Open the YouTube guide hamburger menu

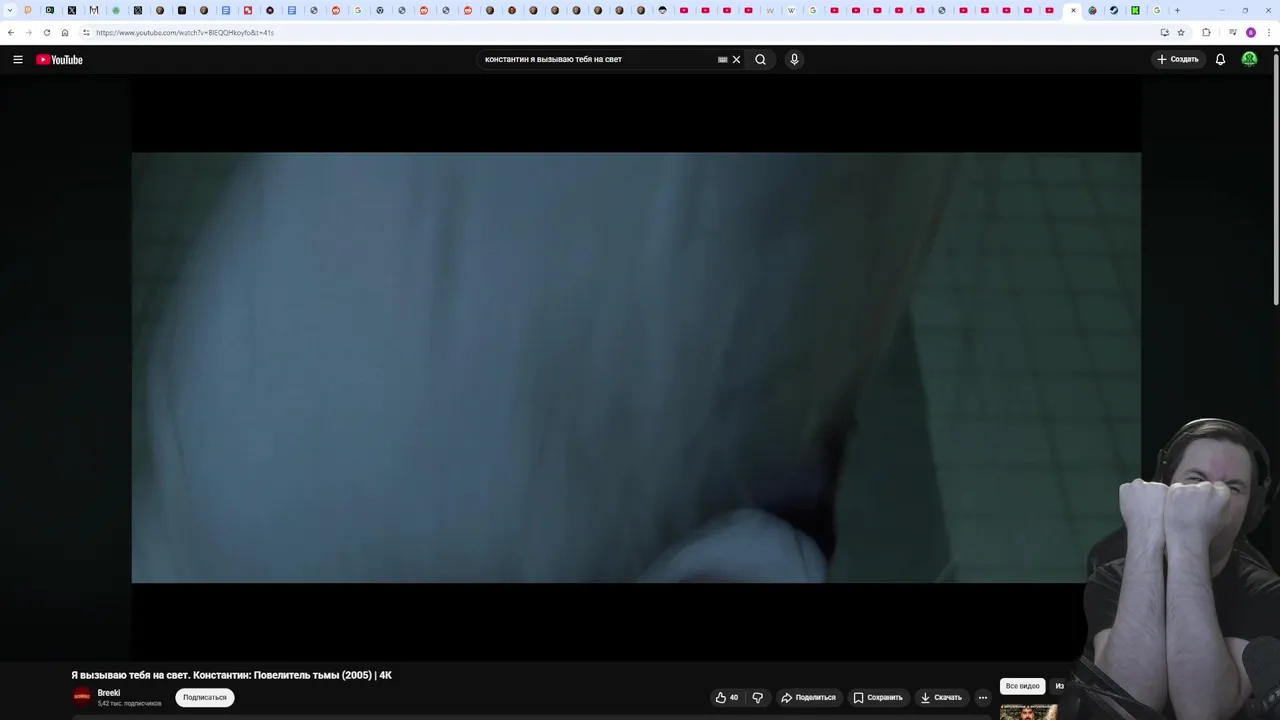18,60
